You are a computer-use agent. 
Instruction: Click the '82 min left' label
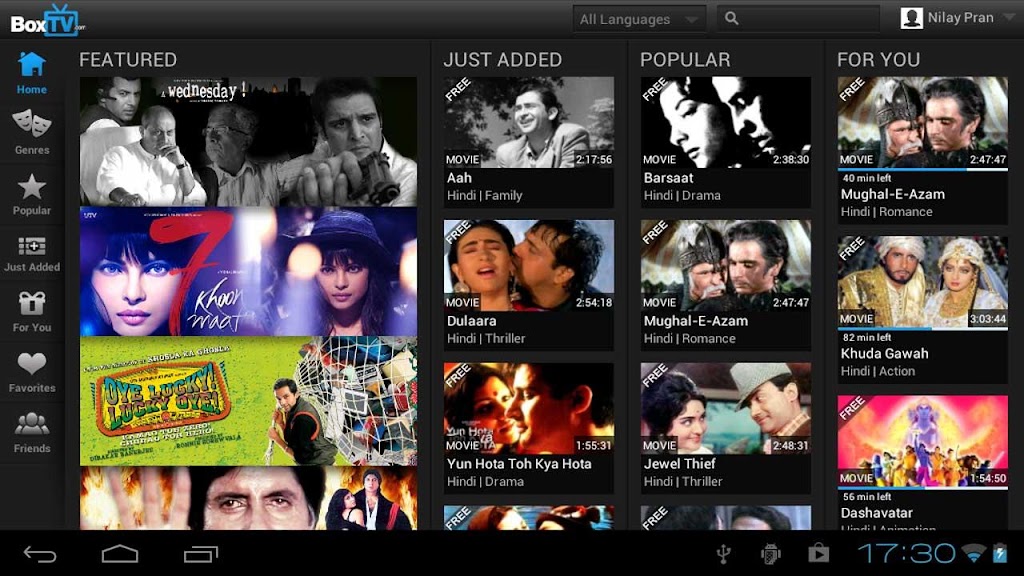867,338
